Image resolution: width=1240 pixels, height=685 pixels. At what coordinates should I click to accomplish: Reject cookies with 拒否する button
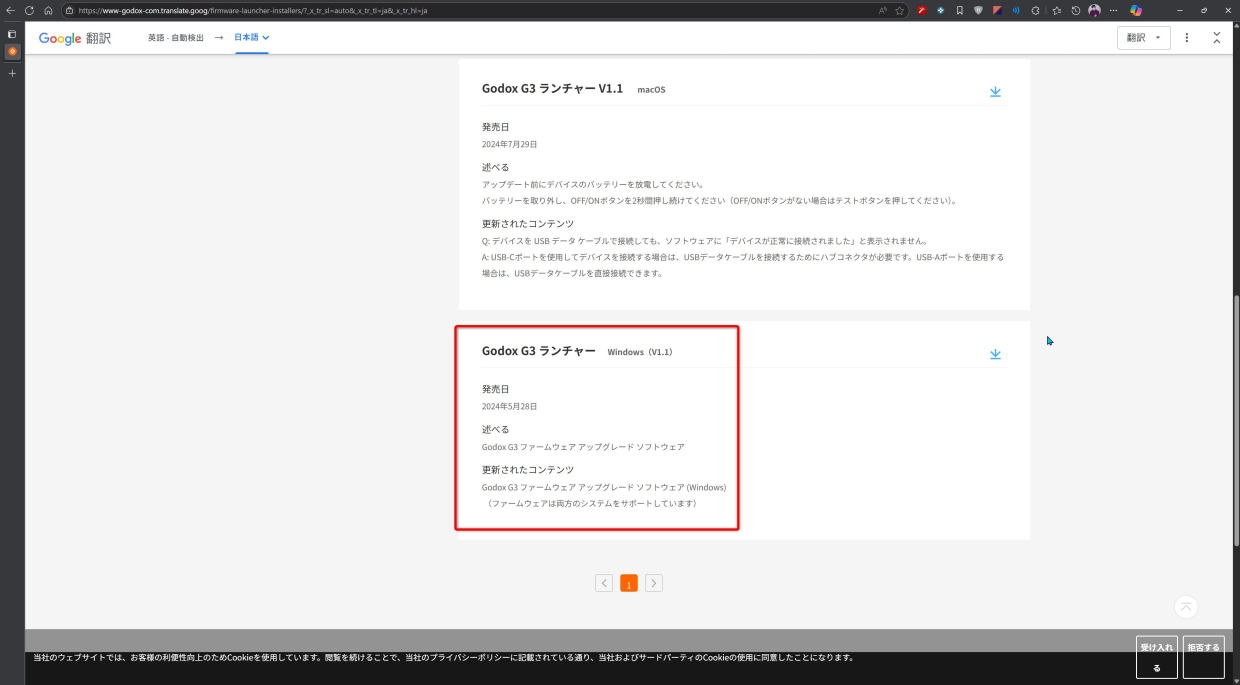1203,657
